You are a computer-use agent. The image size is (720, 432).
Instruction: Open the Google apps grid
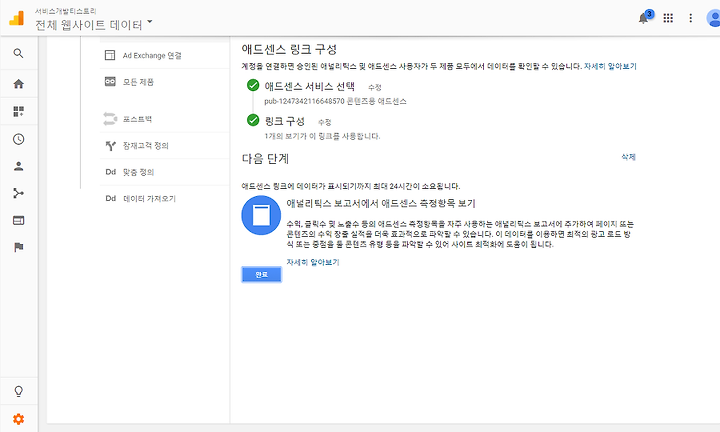point(668,18)
